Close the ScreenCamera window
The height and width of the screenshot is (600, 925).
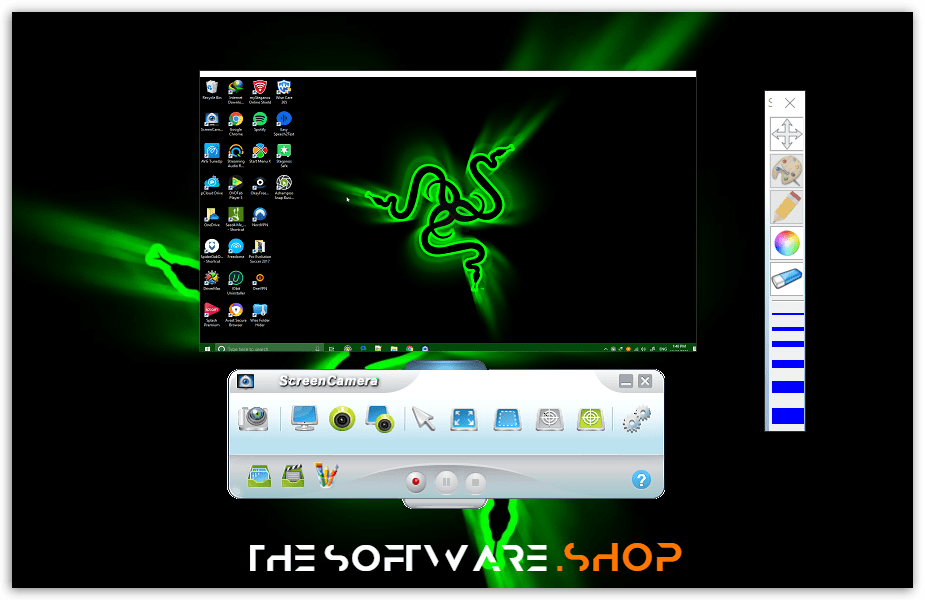645,381
